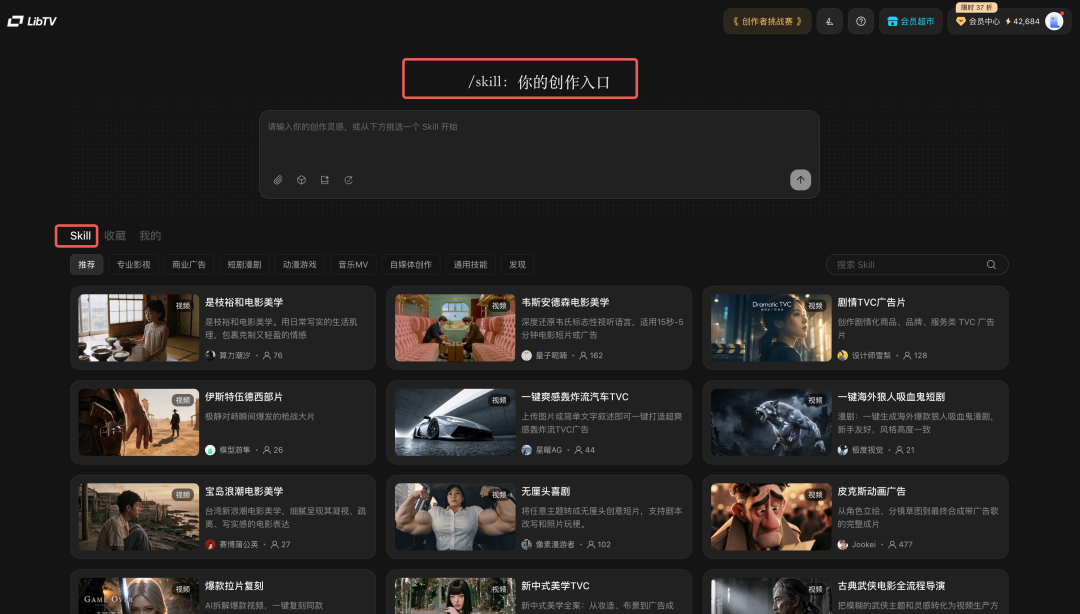Switch to the Skill tab
The height and width of the screenshot is (614, 1080).
click(80, 236)
